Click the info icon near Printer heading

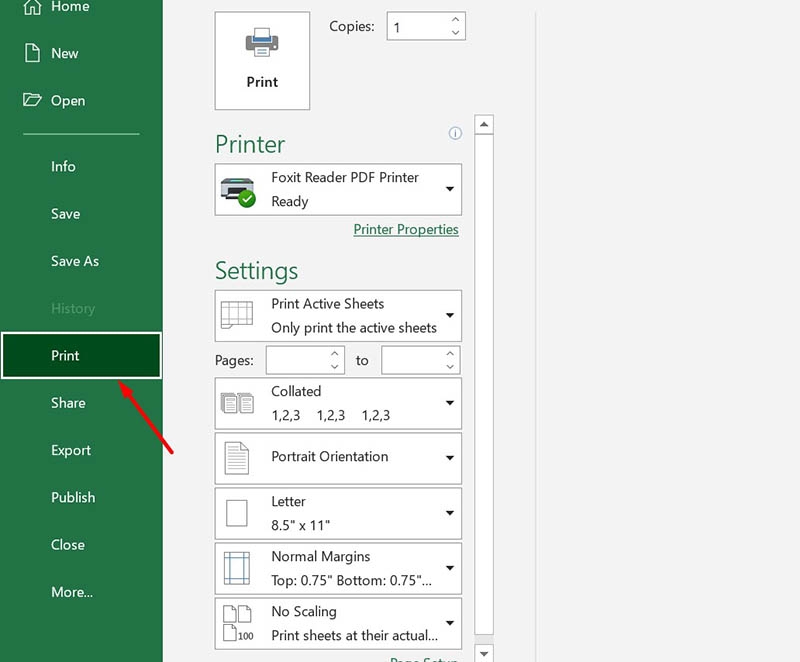pos(454,133)
